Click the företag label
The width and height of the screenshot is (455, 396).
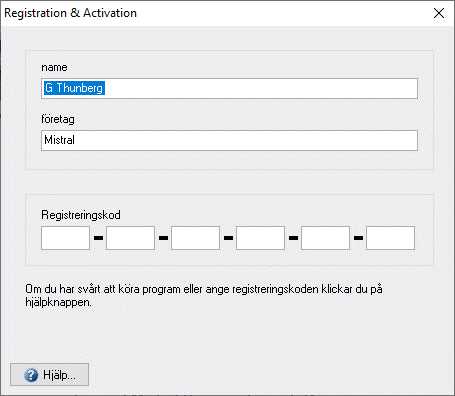pos(58,119)
